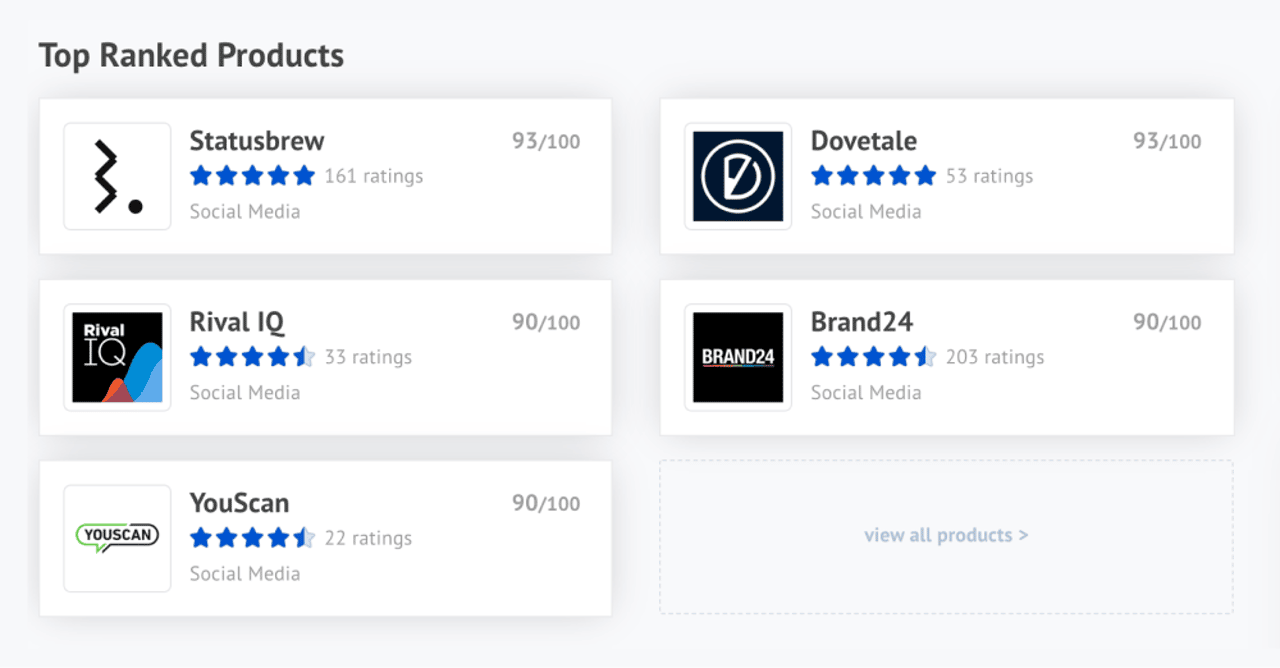This screenshot has height=668, width=1280.
Task: Open the Rival IQ logo thumbnail
Action: (117, 357)
